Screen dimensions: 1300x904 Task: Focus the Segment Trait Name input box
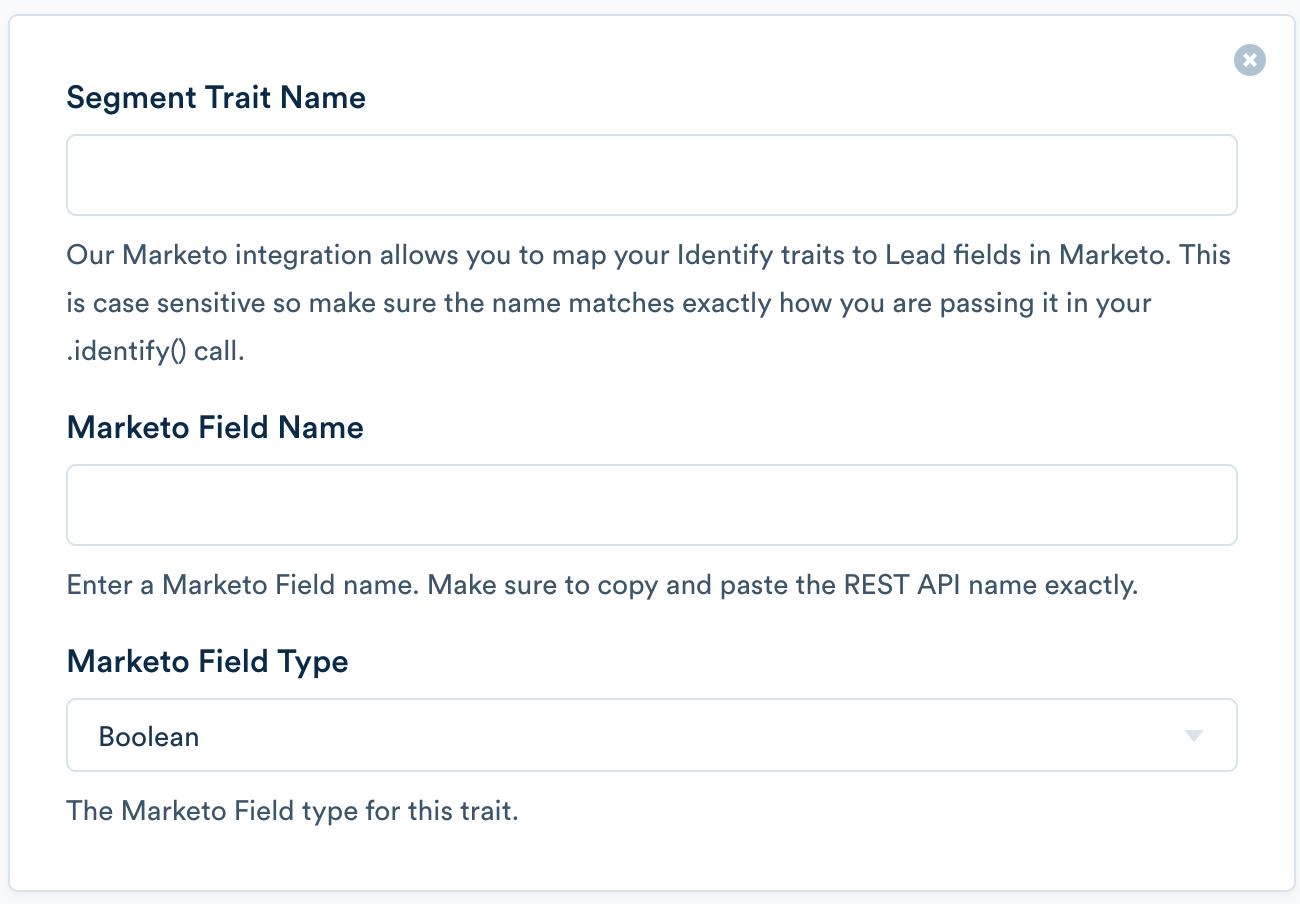click(x=652, y=175)
